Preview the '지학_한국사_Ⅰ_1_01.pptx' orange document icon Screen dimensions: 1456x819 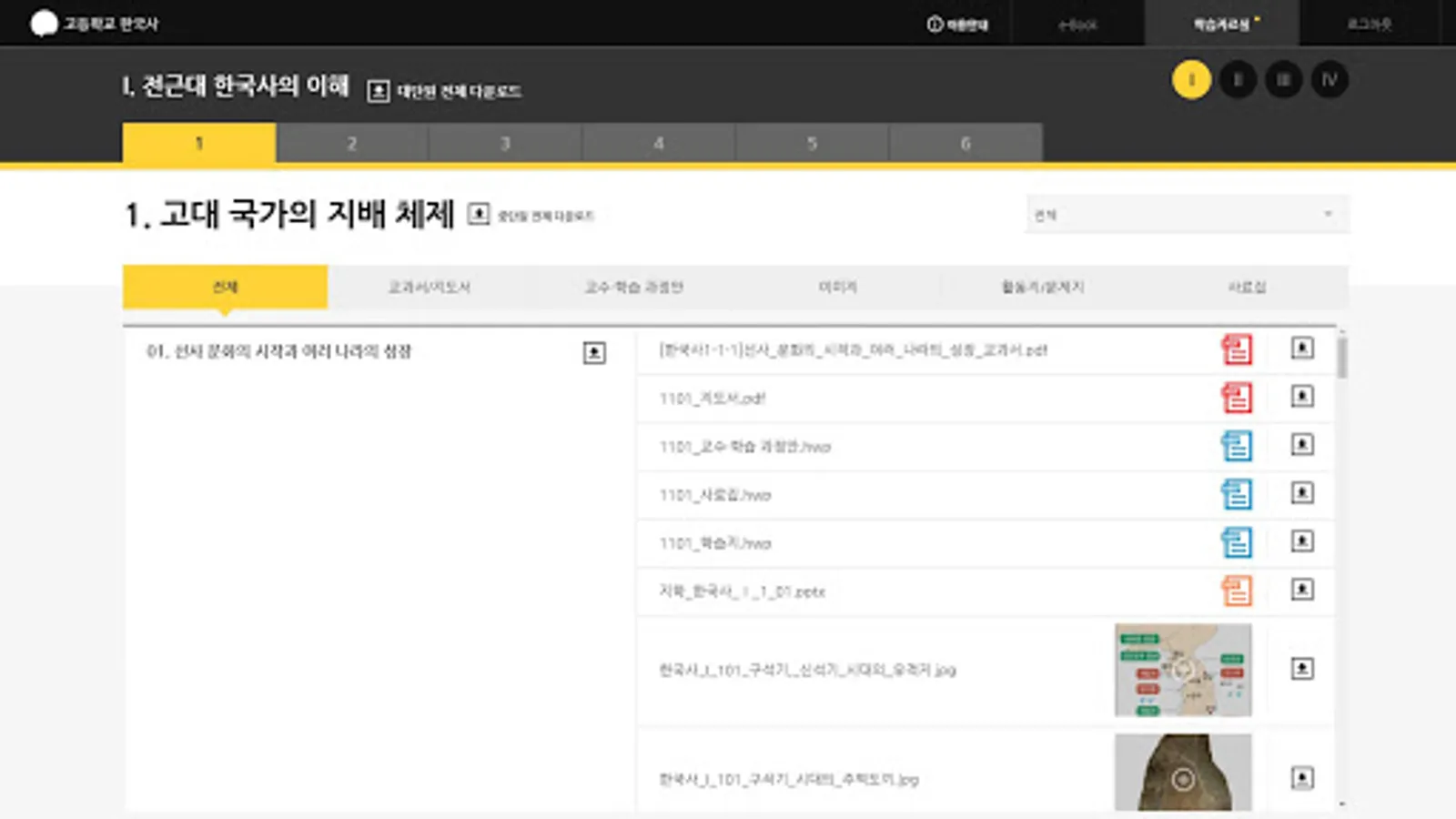pos(1237,591)
